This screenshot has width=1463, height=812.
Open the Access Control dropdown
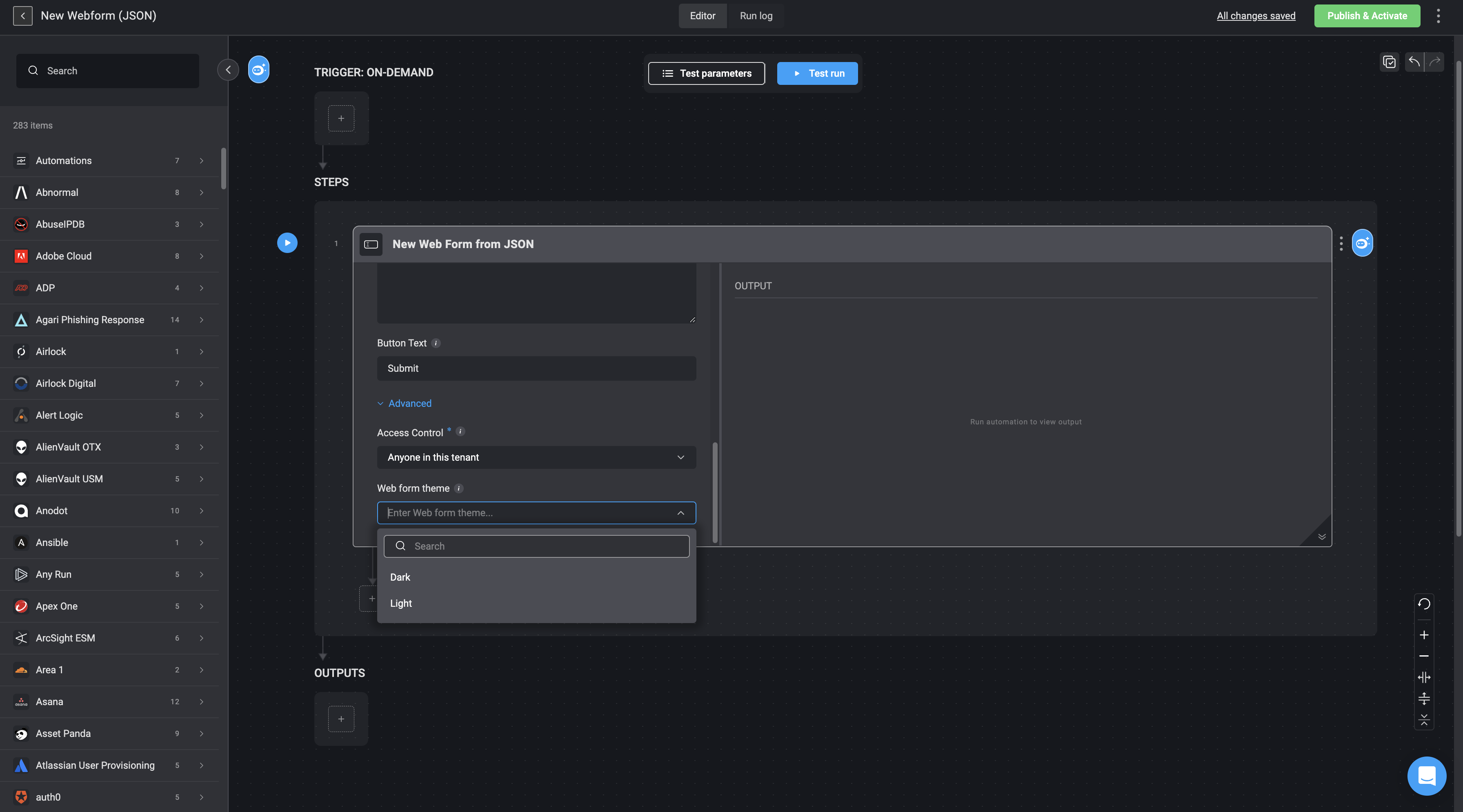click(x=536, y=457)
